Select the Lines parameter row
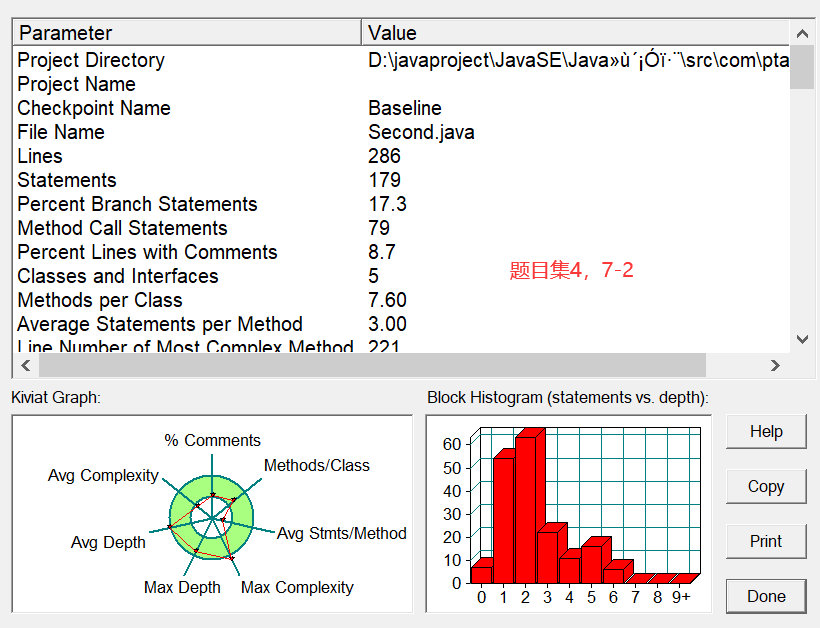This screenshot has height=628, width=820. (401, 156)
